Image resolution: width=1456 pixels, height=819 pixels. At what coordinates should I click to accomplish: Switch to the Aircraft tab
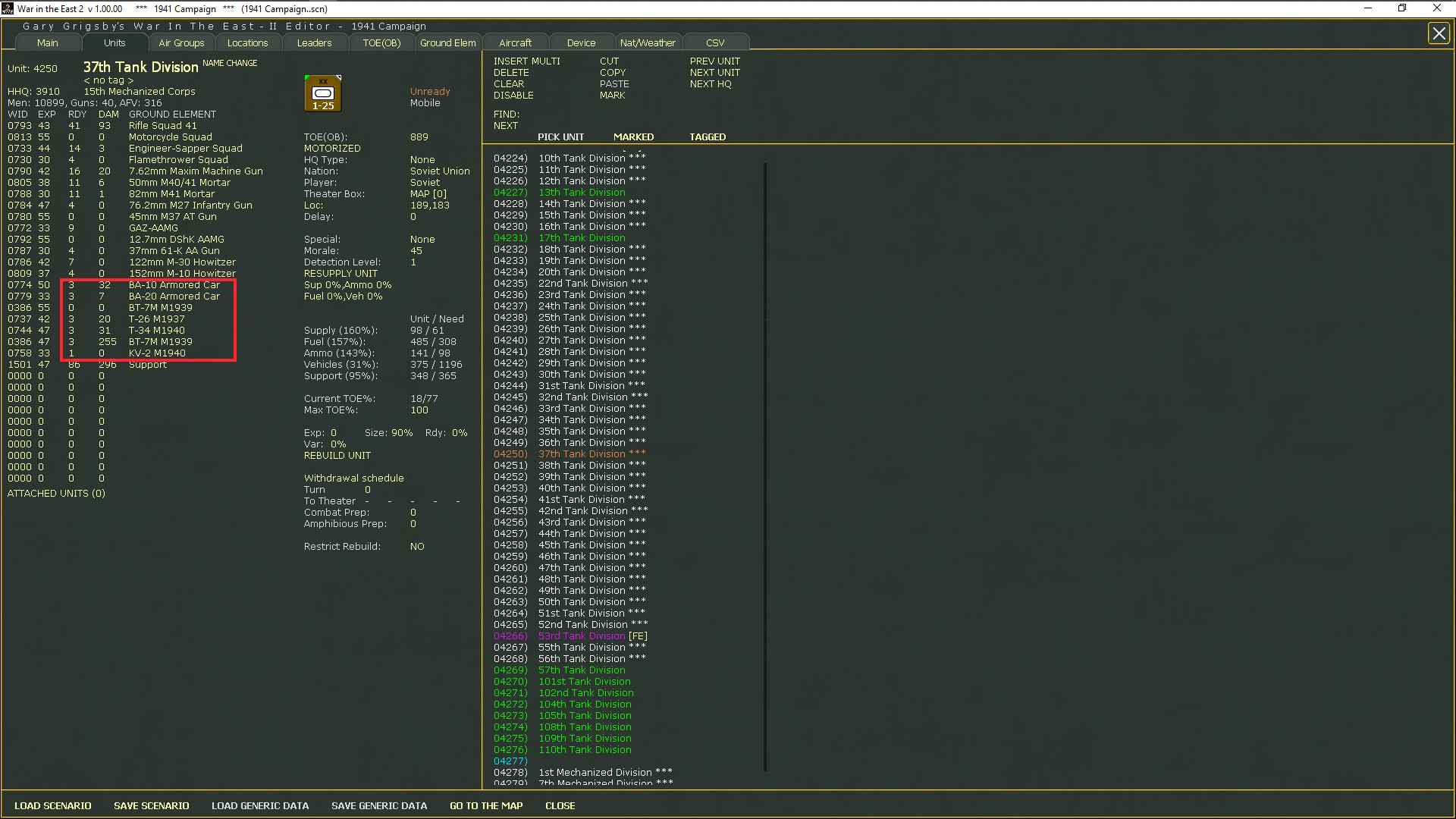(x=515, y=43)
